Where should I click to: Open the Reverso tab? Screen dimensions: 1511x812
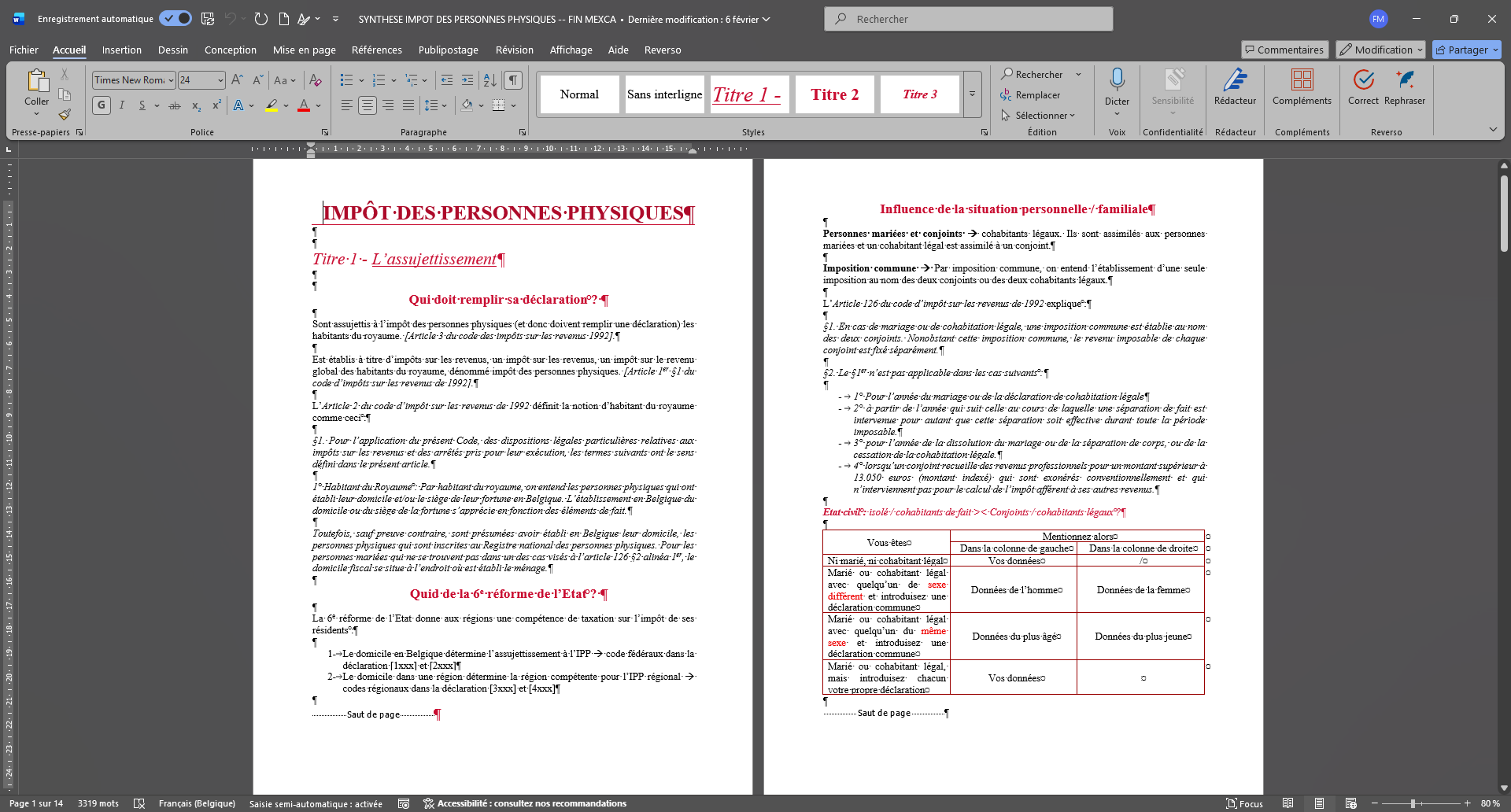[x=663, y=50]
